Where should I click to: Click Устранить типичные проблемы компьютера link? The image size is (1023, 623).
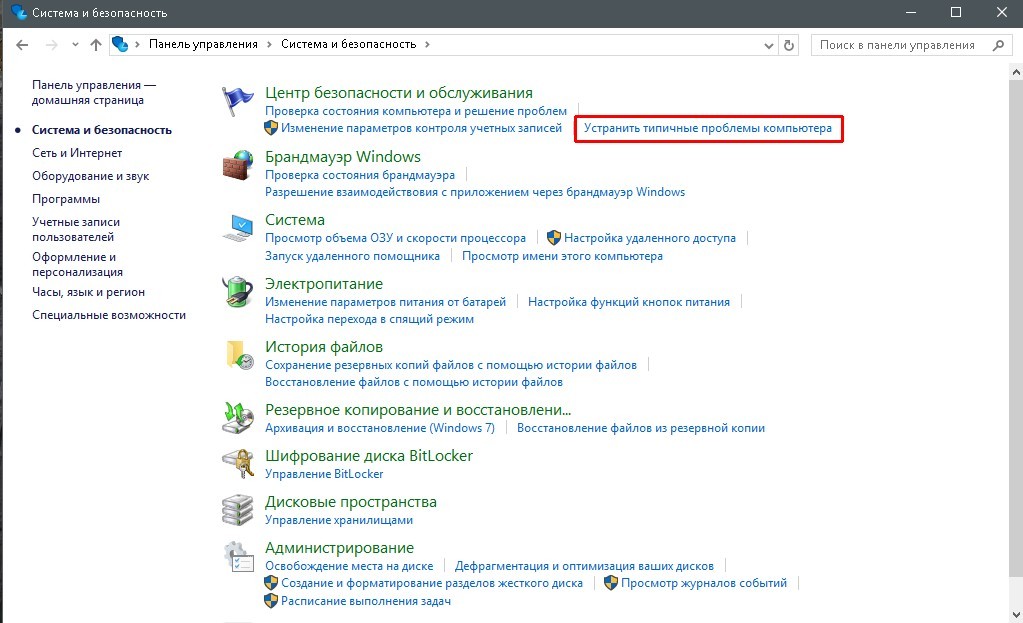[708, 128]
